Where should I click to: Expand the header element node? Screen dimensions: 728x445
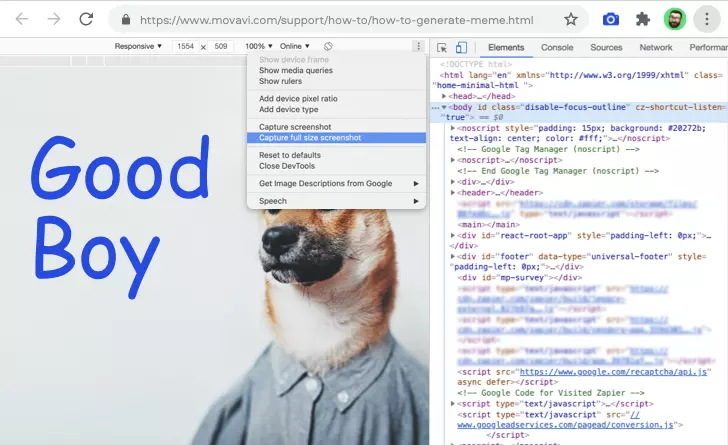click(x=453, y=192)
